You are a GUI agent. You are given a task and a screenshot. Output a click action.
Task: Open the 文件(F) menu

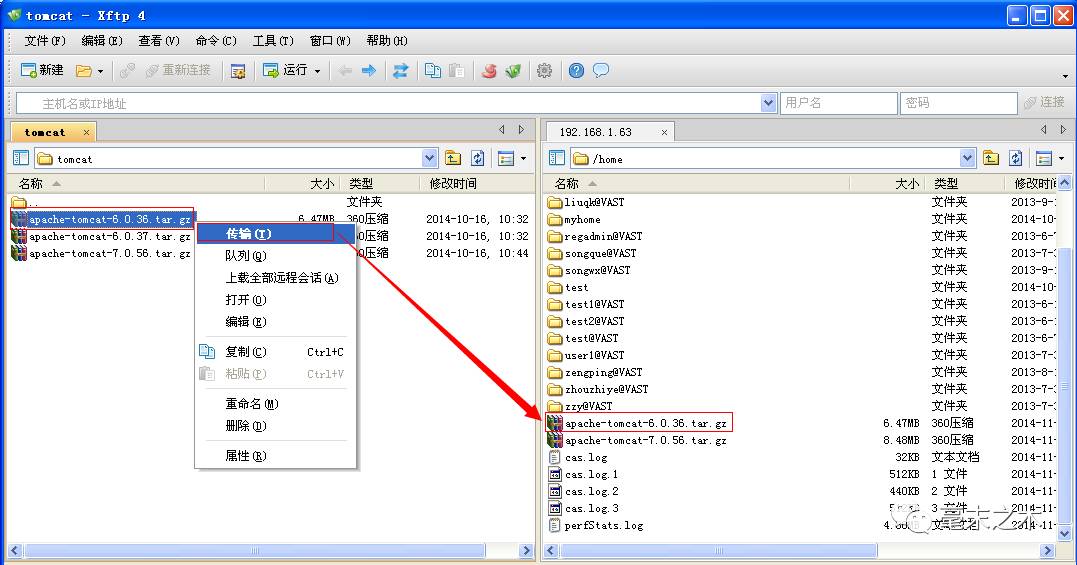(45, 41)
